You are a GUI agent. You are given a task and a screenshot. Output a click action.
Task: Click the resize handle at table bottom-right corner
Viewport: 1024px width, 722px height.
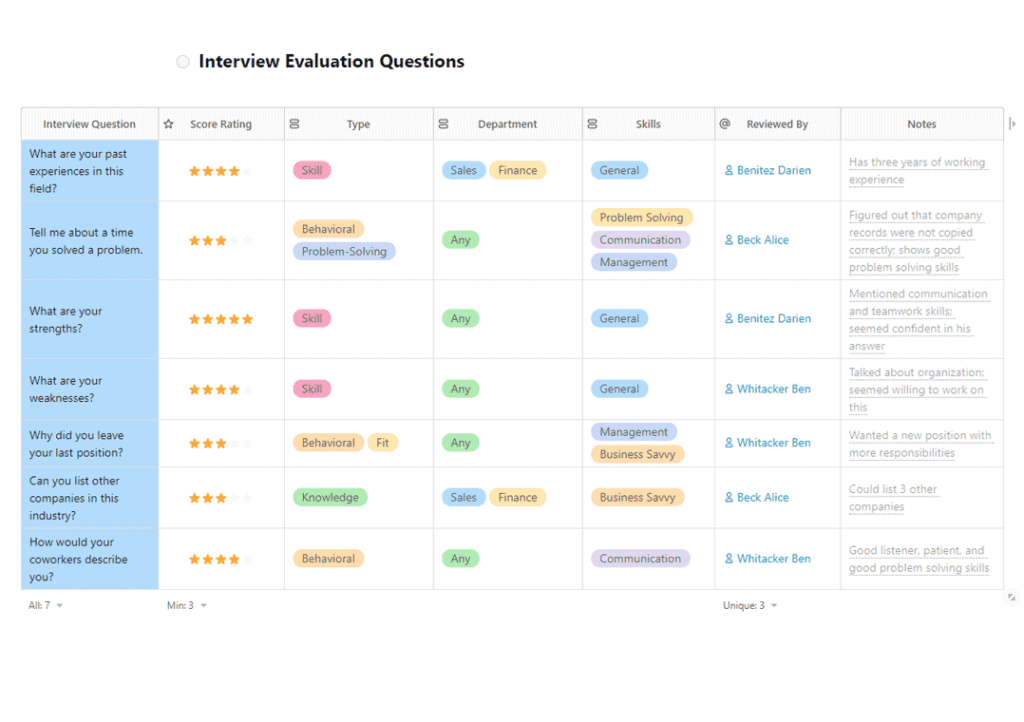pos(1011,598)
